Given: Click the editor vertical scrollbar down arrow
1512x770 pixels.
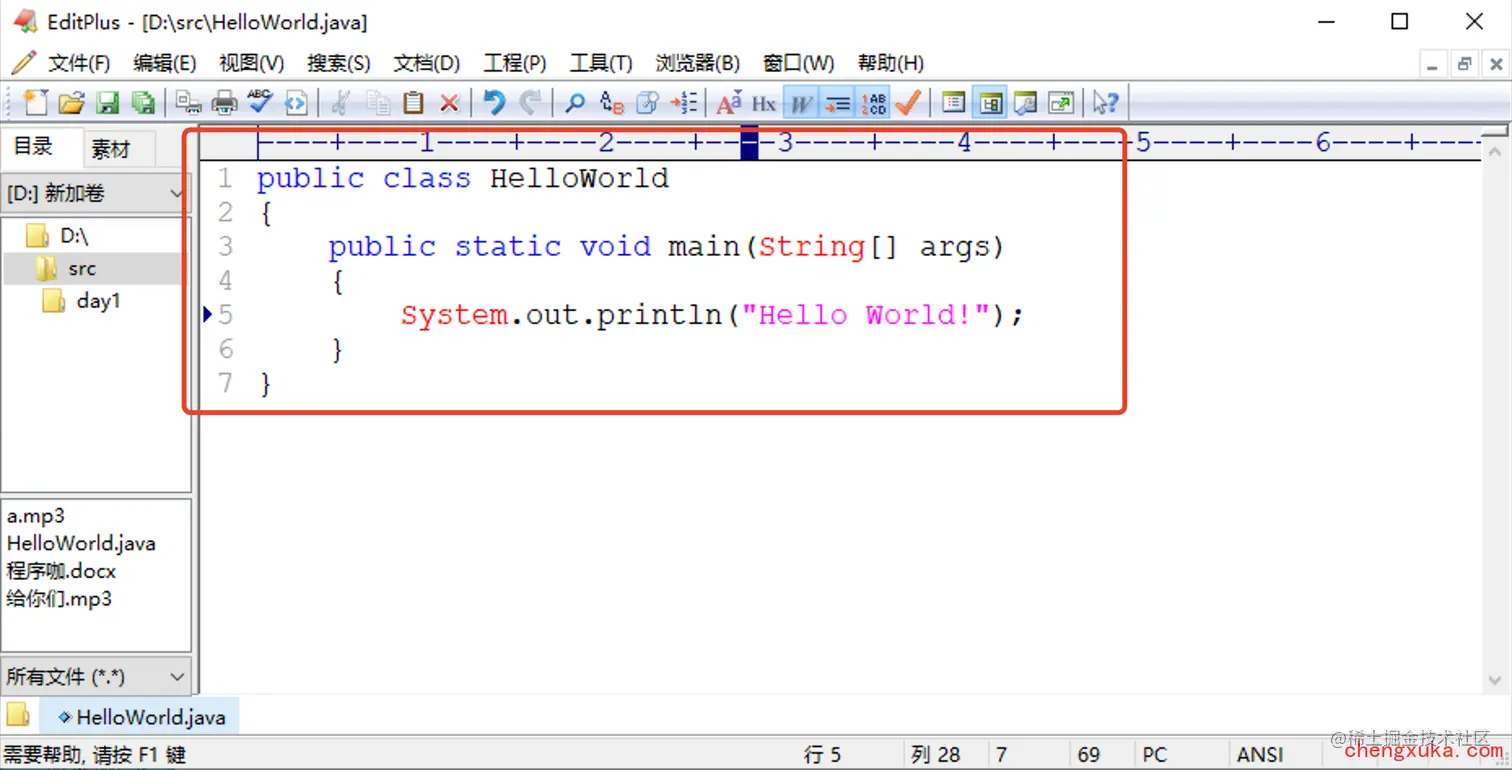Looking at the screenshot, I should [1494, 680].
